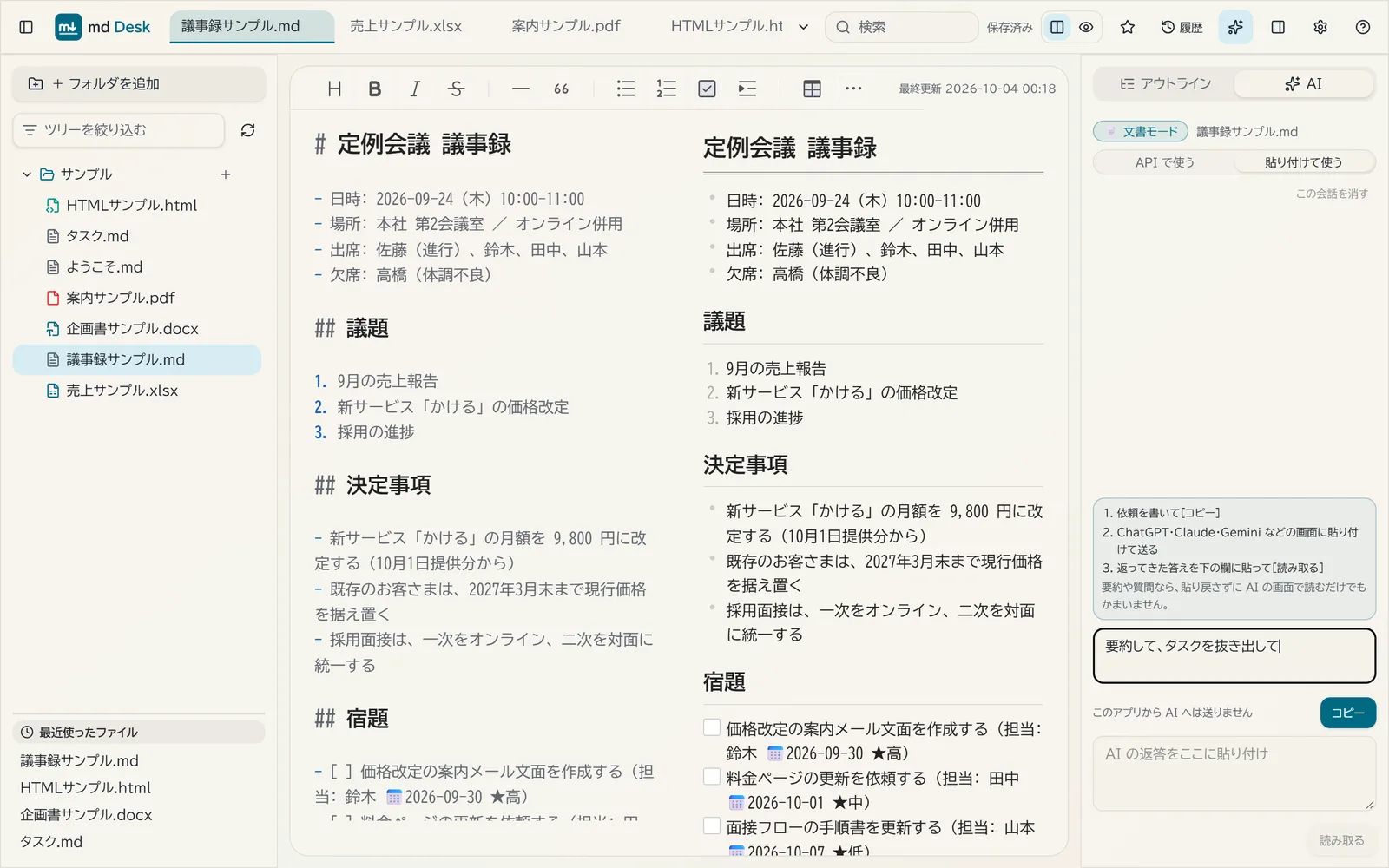This screenshot has height=868, width=1389.
Task: Open the 履歴 history panel
Action: pyautogui.click(x=1182, y=27)
